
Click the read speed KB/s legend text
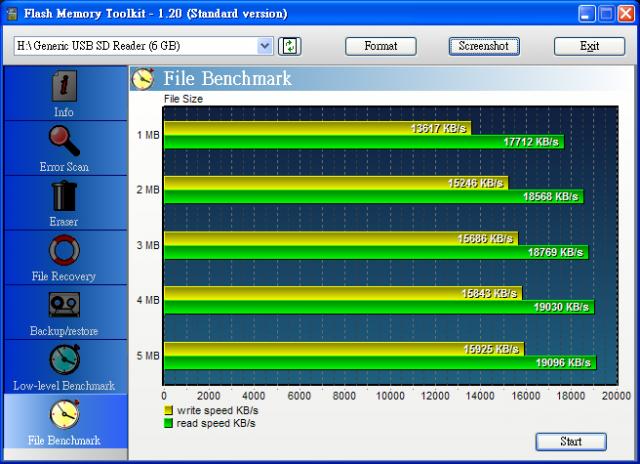click(216, 423)
